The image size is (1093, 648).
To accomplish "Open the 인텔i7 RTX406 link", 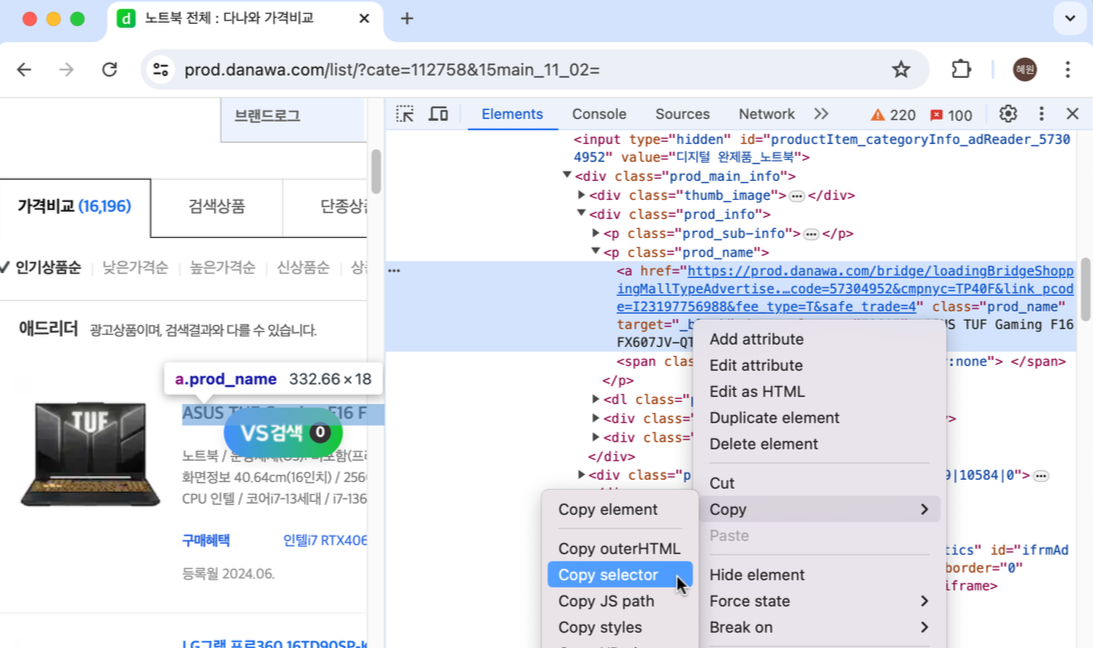I will point(325,540).
